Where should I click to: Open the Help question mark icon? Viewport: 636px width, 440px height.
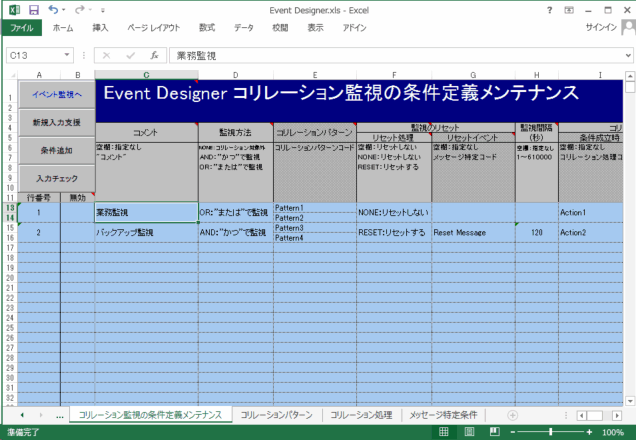pyautogui.click(x=550, y=10)
